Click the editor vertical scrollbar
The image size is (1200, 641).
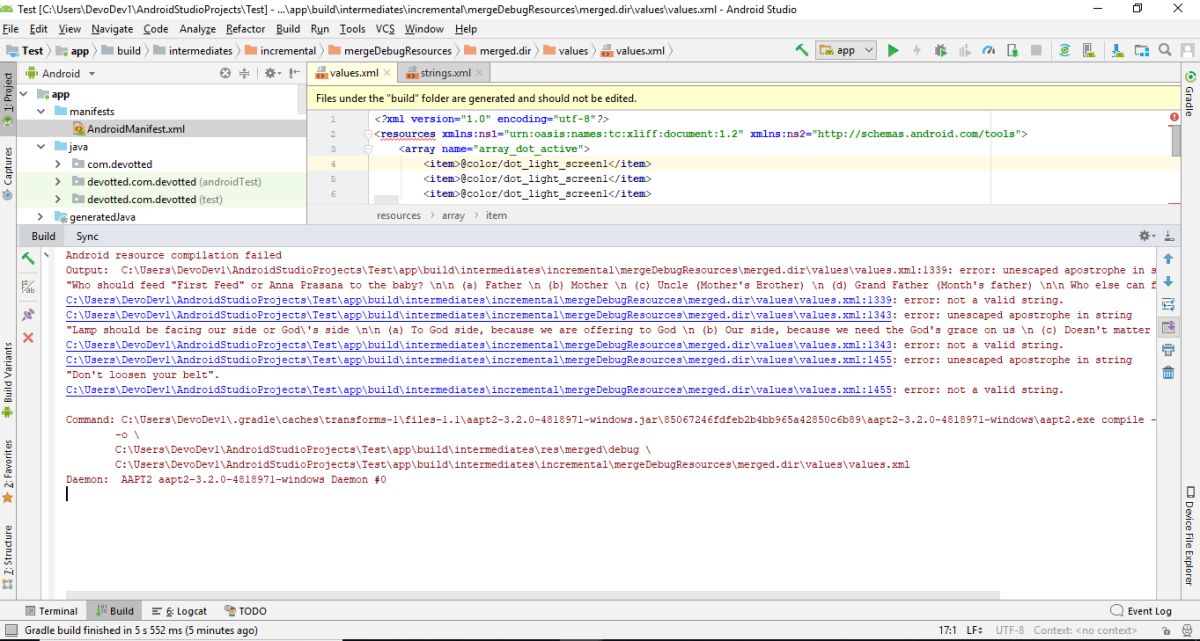pos(1175,142)
